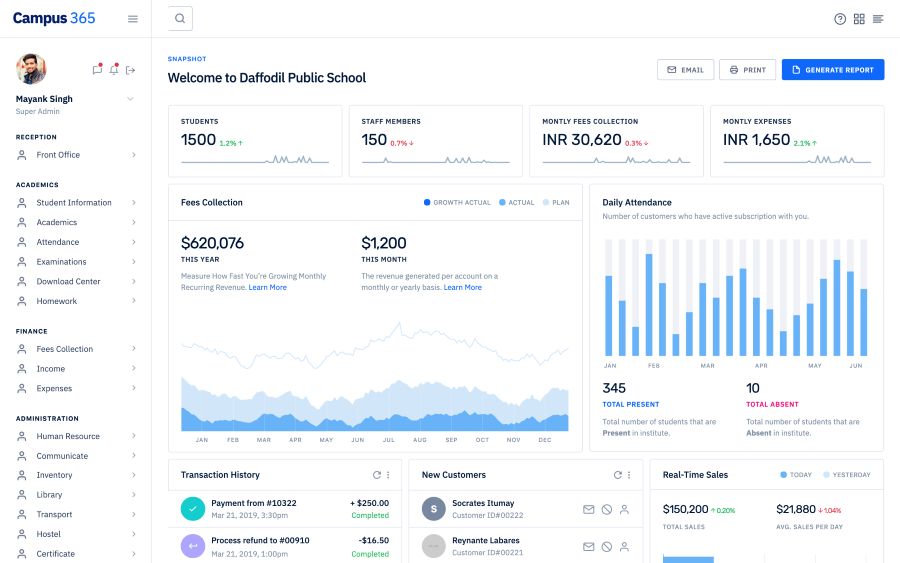Click the 'INR 30,620' fees value
The width and height of the screenshot is (900, 563).
coord(582,139)
